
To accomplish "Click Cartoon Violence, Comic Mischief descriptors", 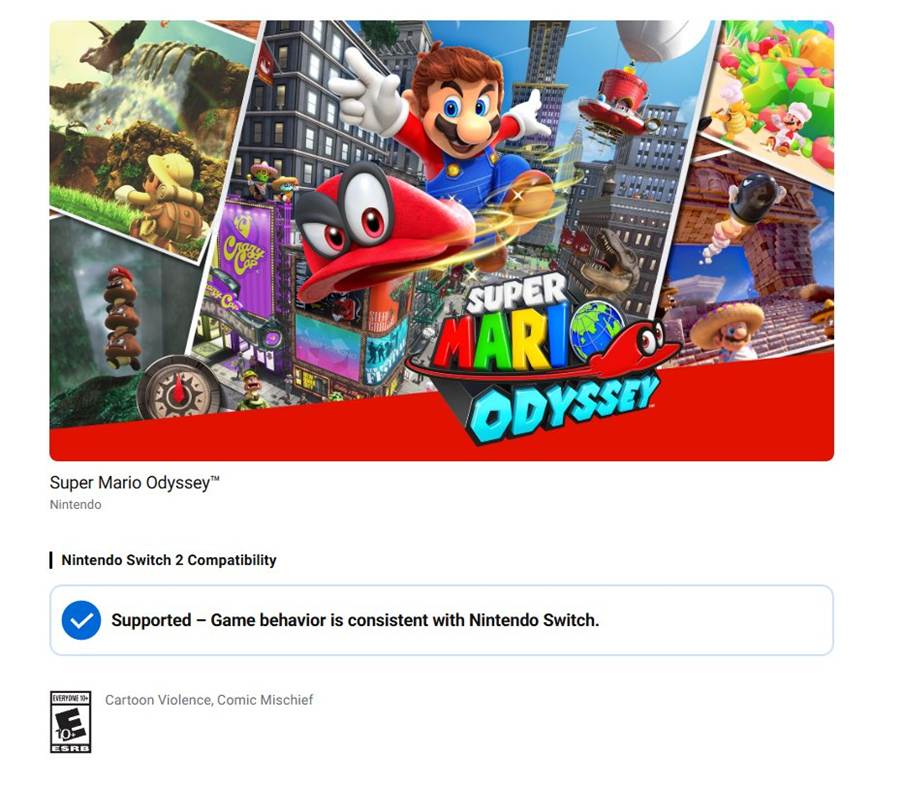I will tap(209, 700).
